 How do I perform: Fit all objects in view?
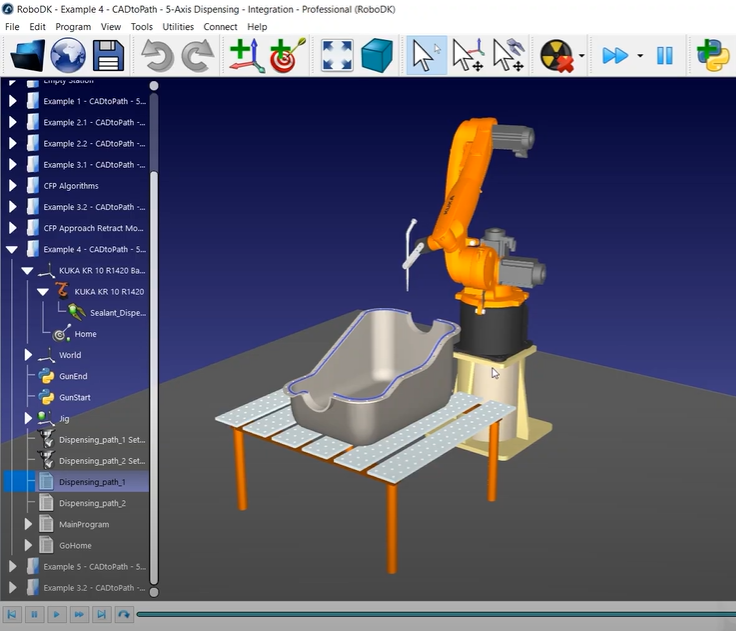tap(336, 56)
